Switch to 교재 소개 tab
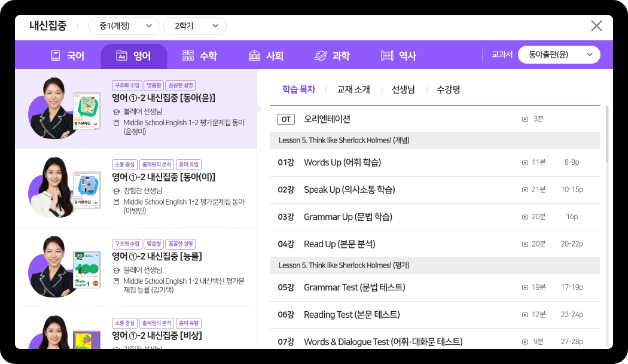628x364 pixels. (x=353, y=89)
